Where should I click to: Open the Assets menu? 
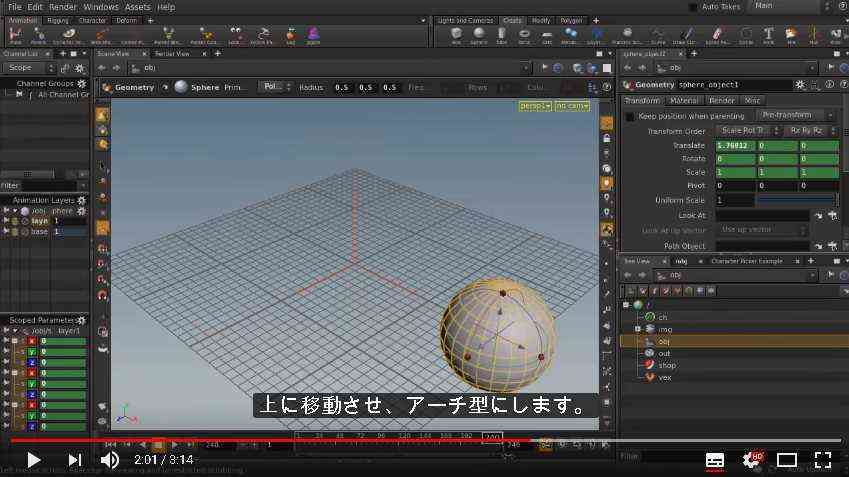pyautogui.click(x=138, y=7)
